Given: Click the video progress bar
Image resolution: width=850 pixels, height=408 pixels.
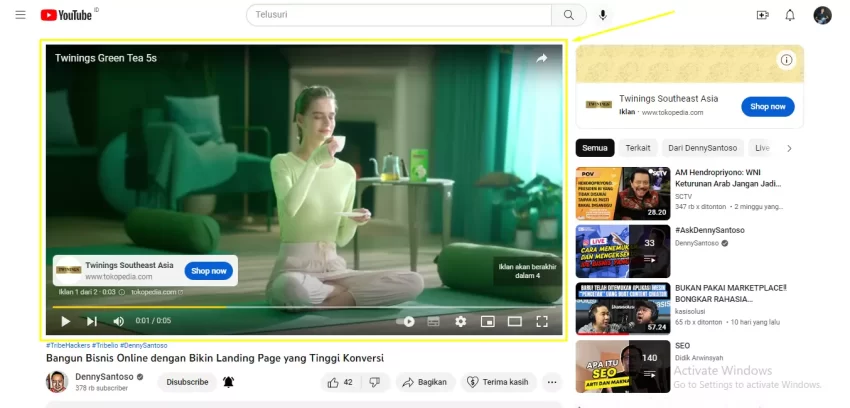Looking at the screenshot, I should click(304, 307).
